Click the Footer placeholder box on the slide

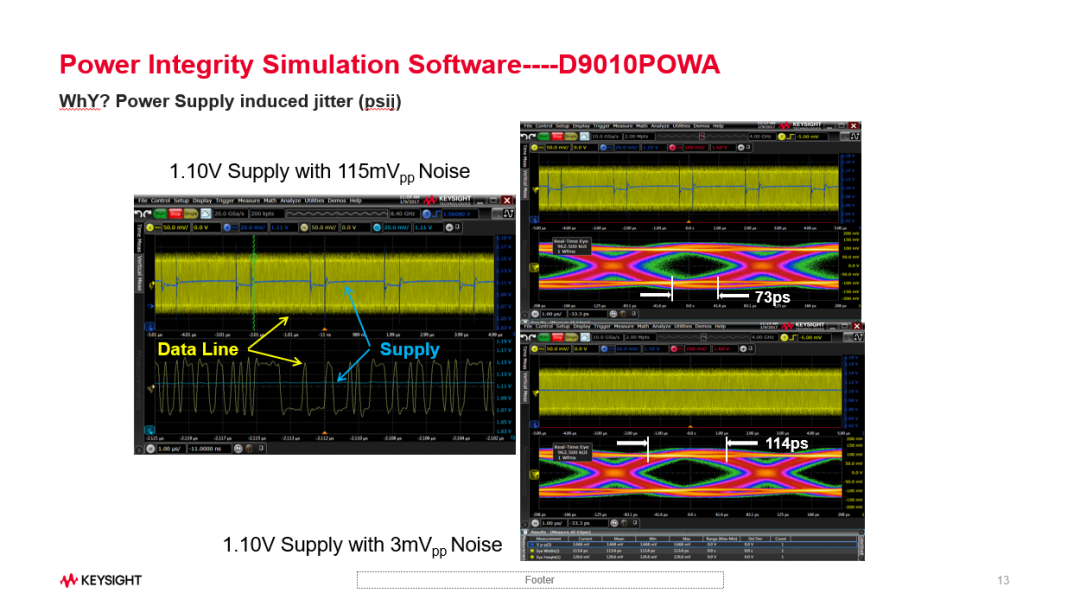pos(540,580)
